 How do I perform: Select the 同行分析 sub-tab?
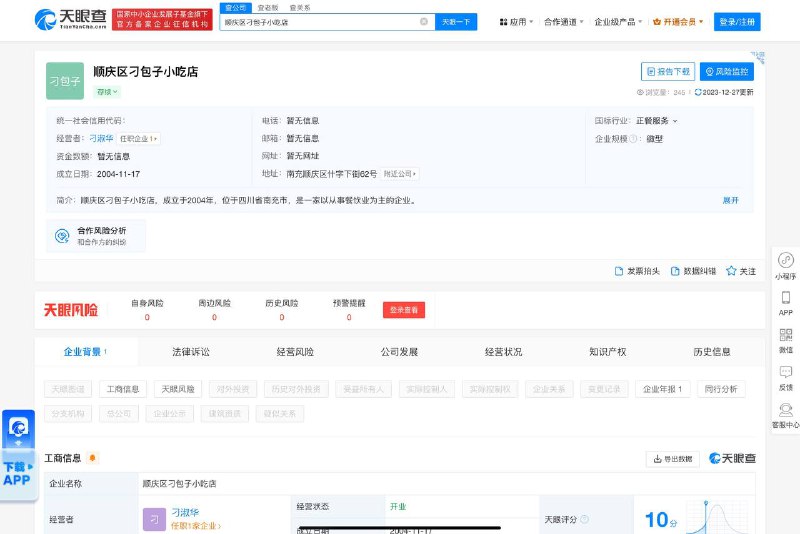tap(721, 389)
